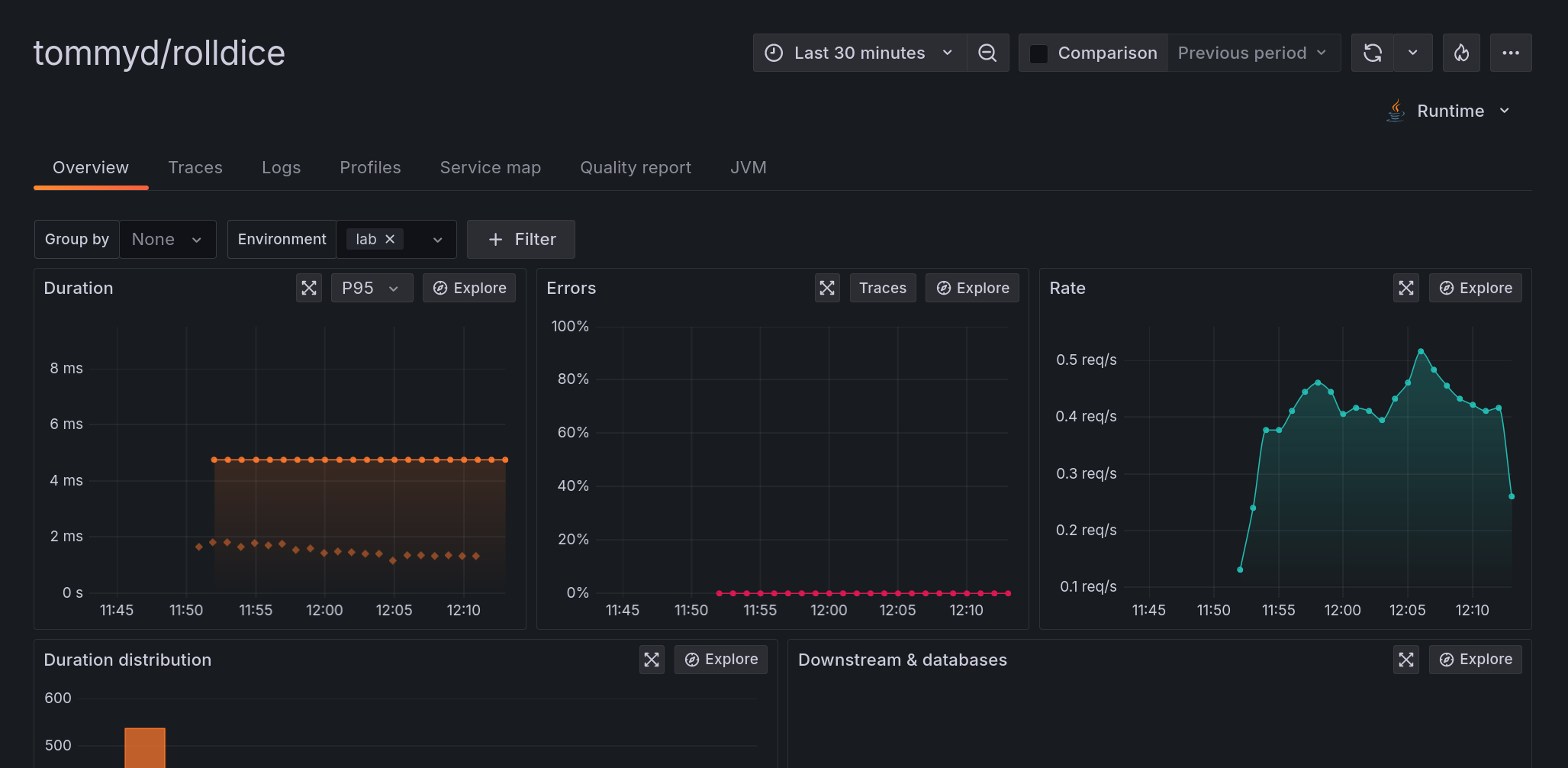Switch to the Logs tab
Viewport: 1568px width, 768px height.
[281, 167]
